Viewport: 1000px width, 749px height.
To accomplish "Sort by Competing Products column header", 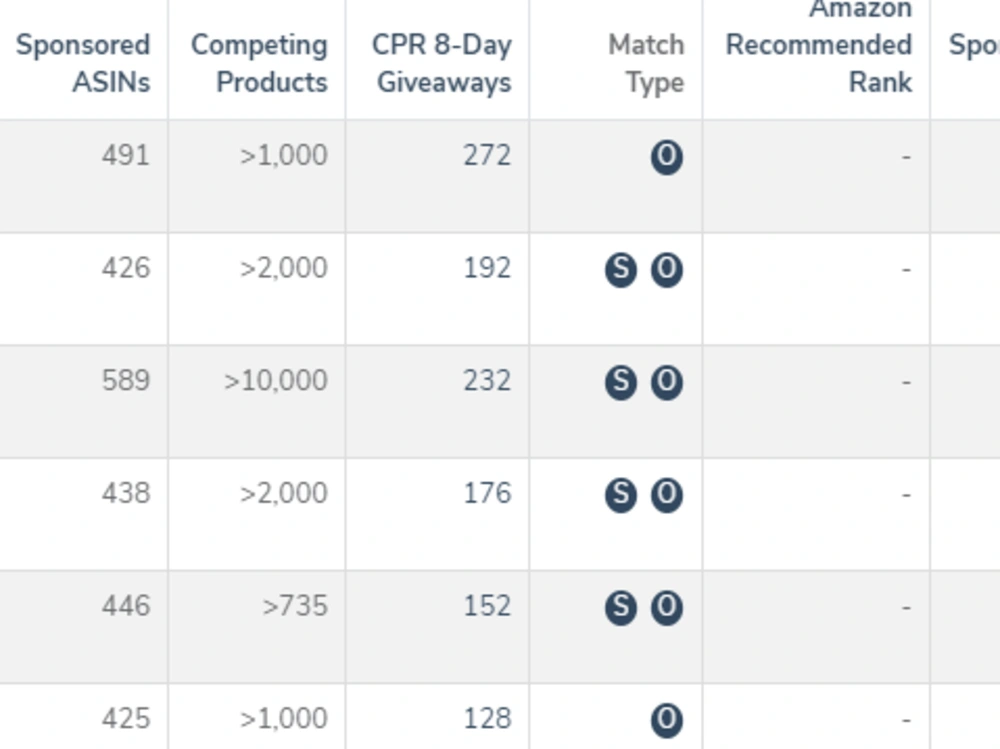I will 259,63.
